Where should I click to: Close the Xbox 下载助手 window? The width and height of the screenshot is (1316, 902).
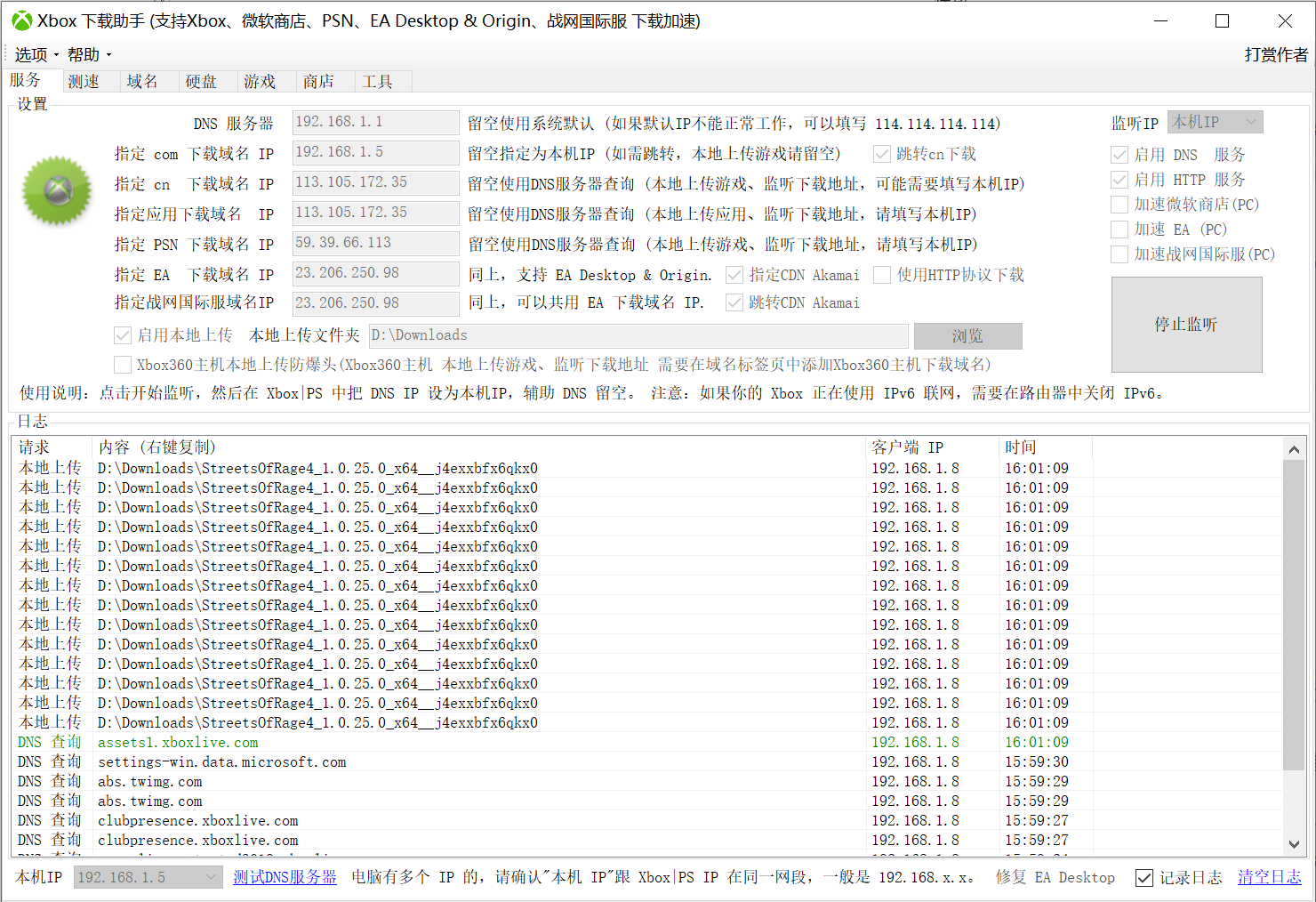[1285, 21]
